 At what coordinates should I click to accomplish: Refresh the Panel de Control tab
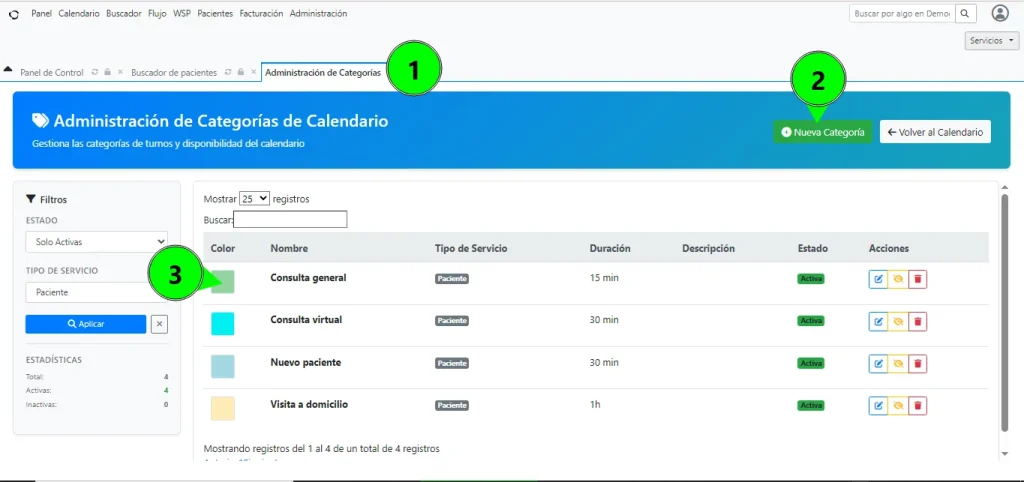pyautogui.click(x=95, y=72)
